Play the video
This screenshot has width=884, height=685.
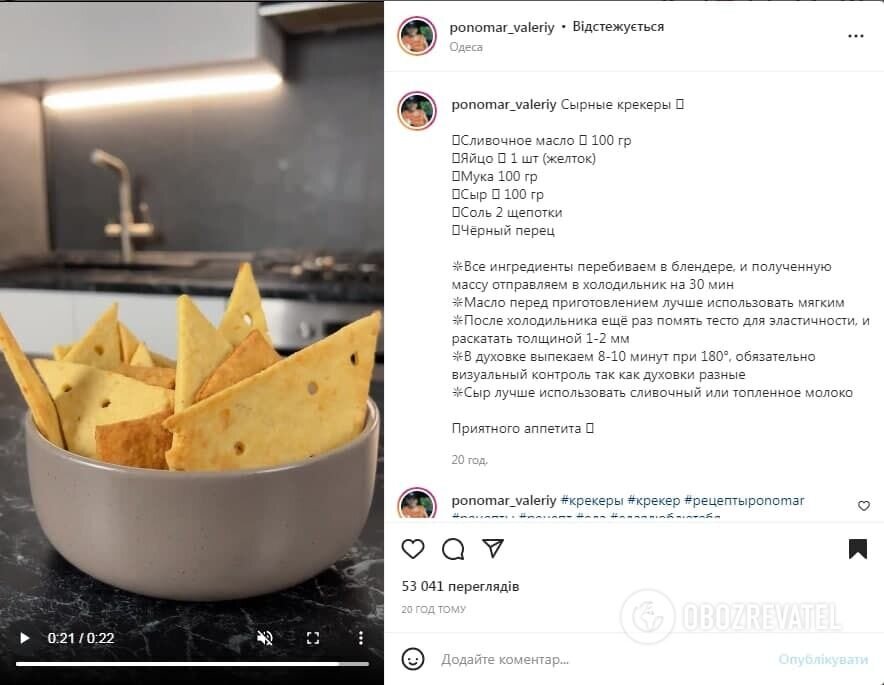coord(24,638)
